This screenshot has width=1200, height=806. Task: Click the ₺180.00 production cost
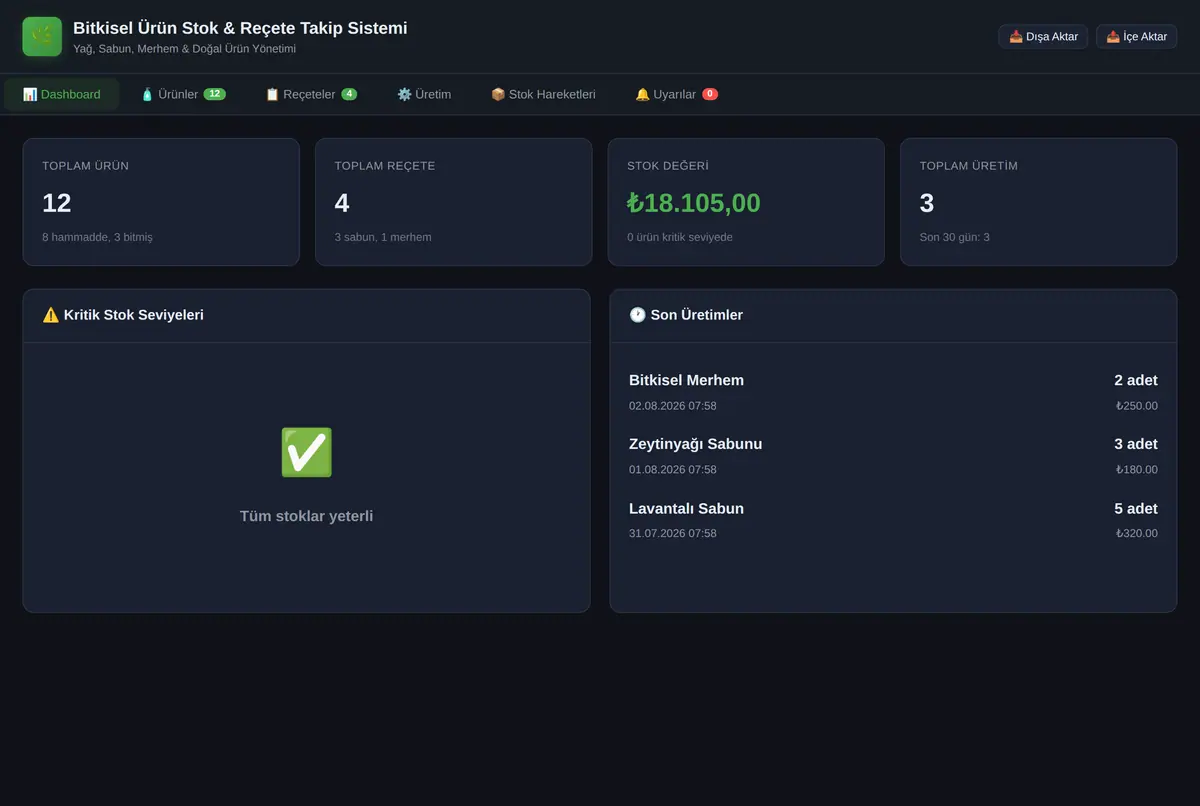pos(1137,469)
